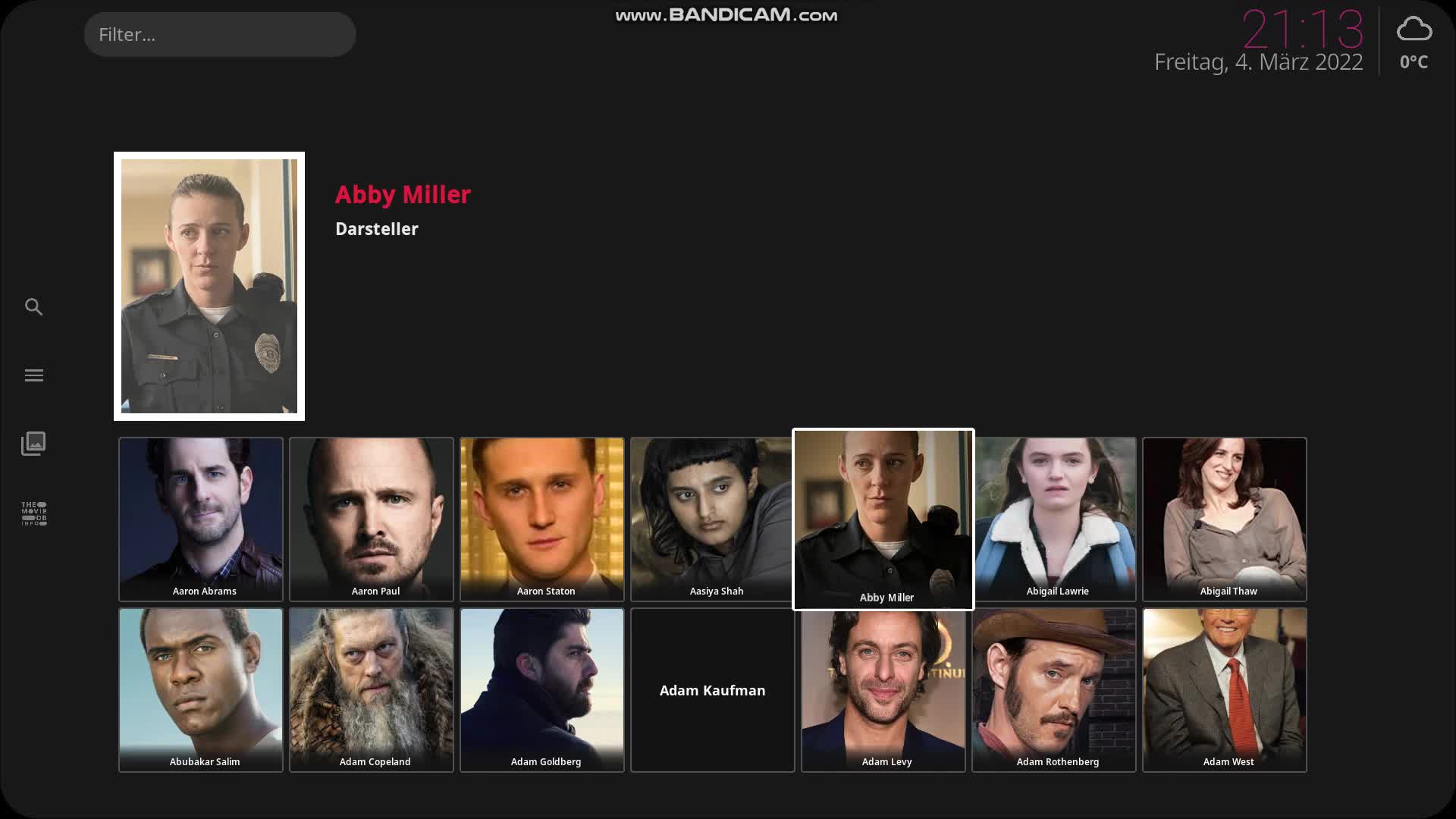Select the Adam West thumbnail
Image resolution: width=1456 pixels, height=819 pixels.
(1225, 690)
